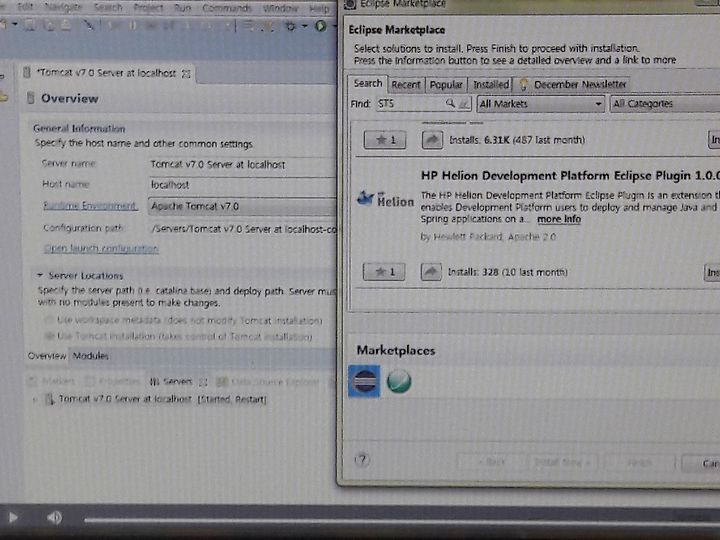Open the Markers view tab
720x540 pixels.
(52, 381)
